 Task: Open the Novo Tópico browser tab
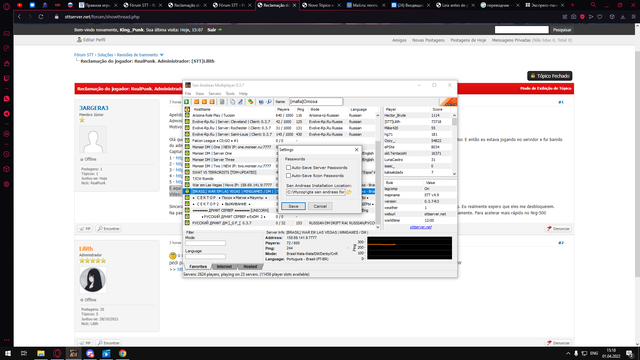coord(321,5)
